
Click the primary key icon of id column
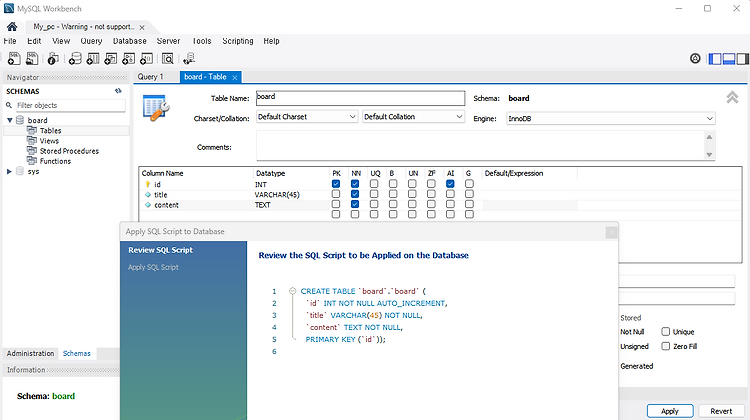(147, 184)
